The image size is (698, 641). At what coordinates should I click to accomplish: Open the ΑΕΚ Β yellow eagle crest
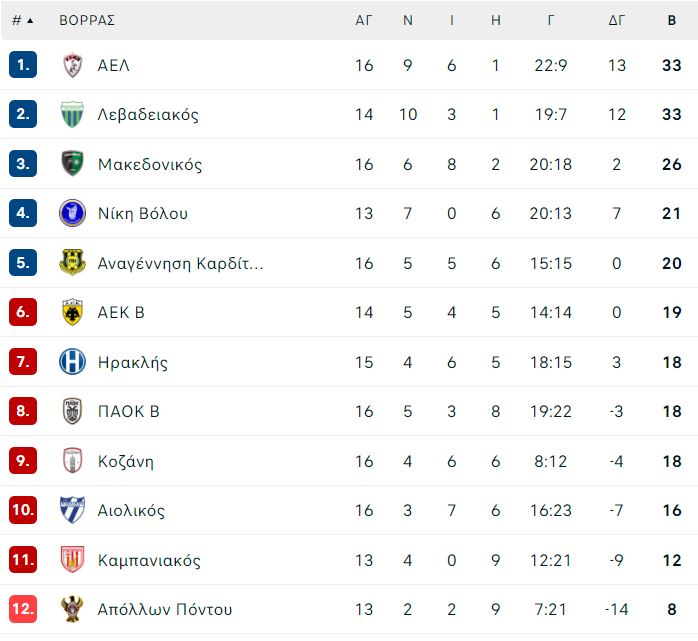tap(72, 312)
